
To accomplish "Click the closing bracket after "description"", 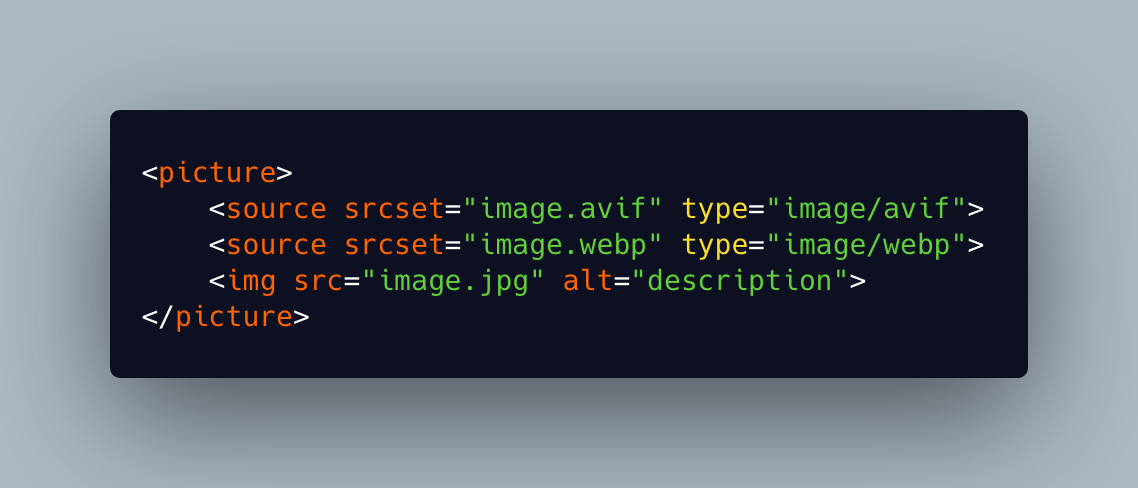I will click(858, 282).
